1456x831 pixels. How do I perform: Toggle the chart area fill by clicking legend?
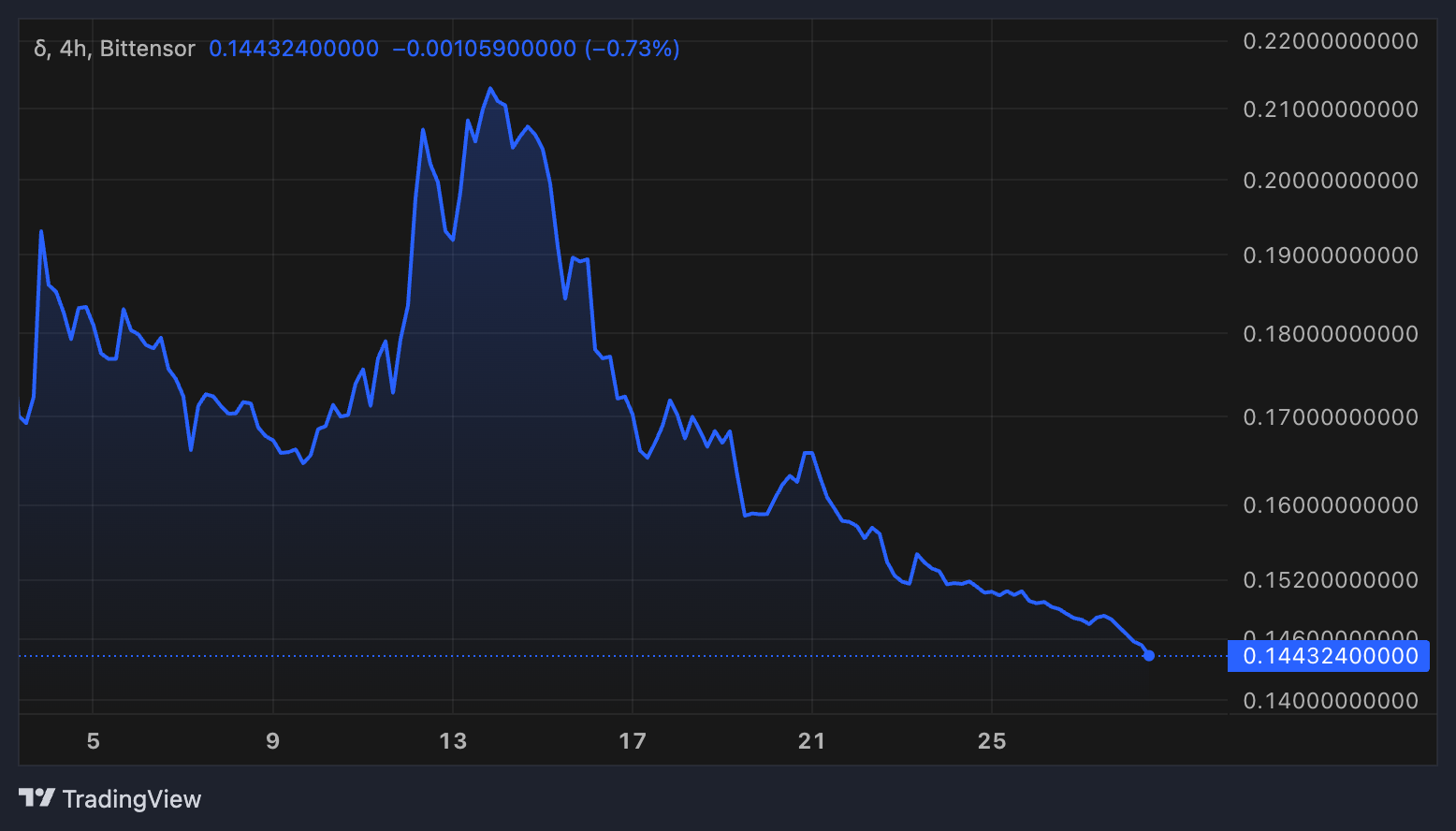coord(149,48)
